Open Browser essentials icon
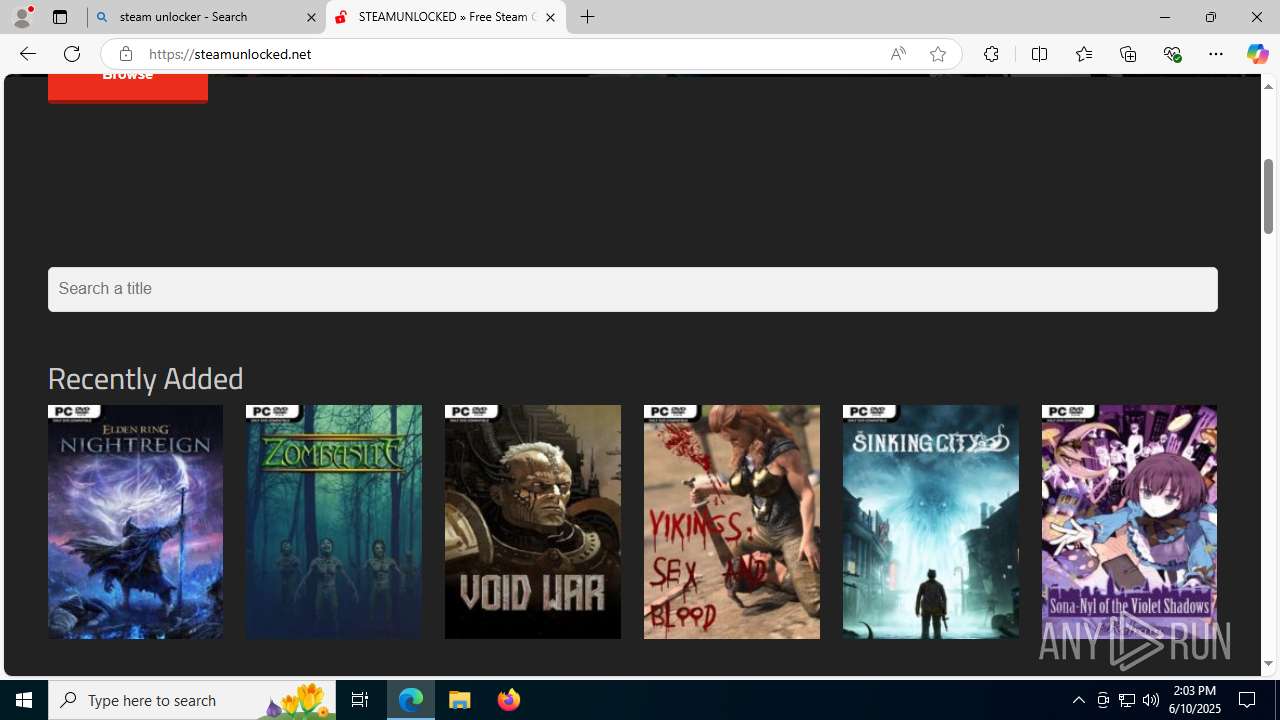Screen dimensions: 1280x720 point(1172,54)
